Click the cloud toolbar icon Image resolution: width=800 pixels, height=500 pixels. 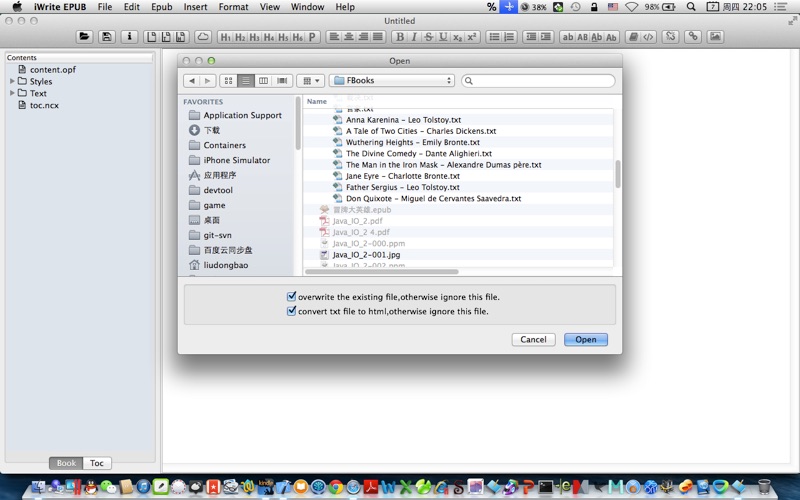[x=203, y=37]
